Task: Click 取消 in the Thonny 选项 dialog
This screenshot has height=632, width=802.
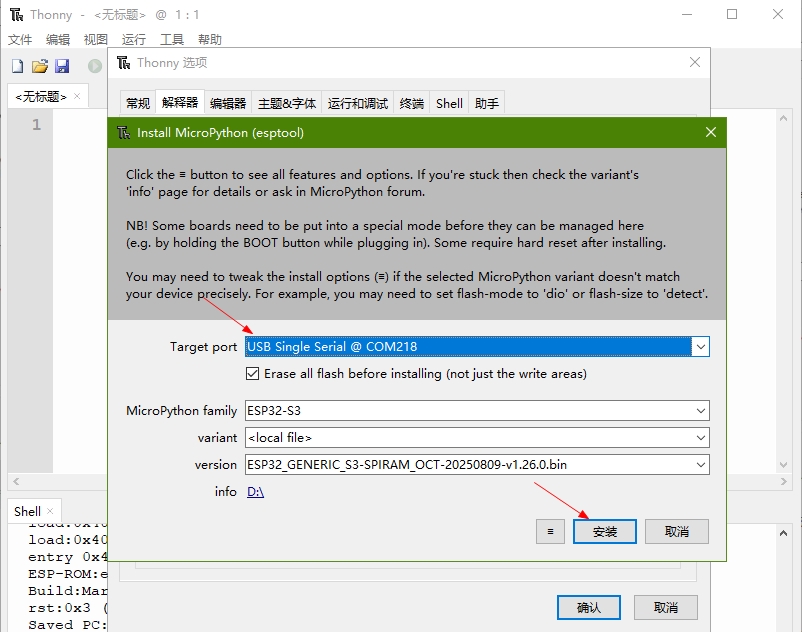Action: coord(666,607)
